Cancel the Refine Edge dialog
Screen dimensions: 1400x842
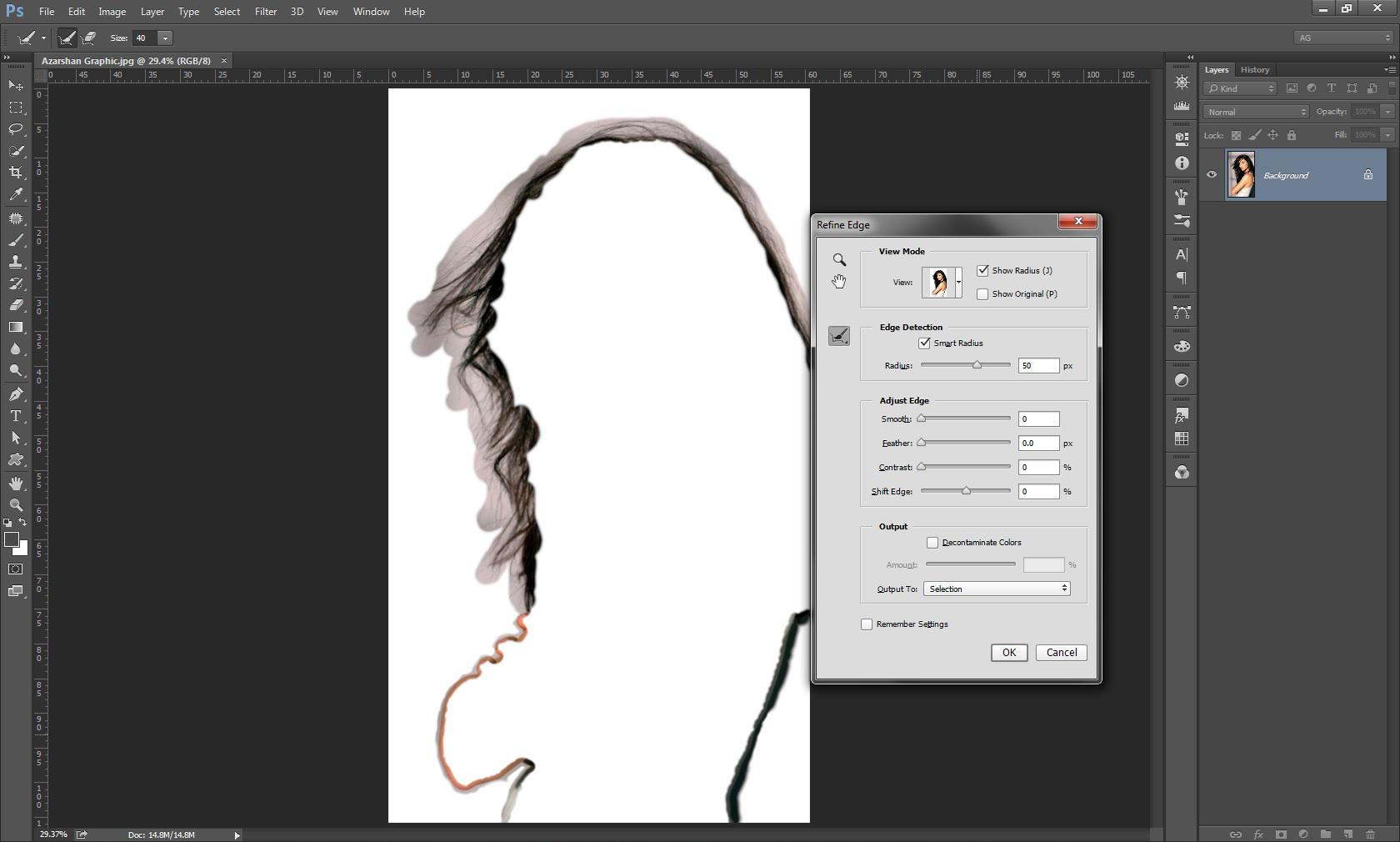point(1061,653)
